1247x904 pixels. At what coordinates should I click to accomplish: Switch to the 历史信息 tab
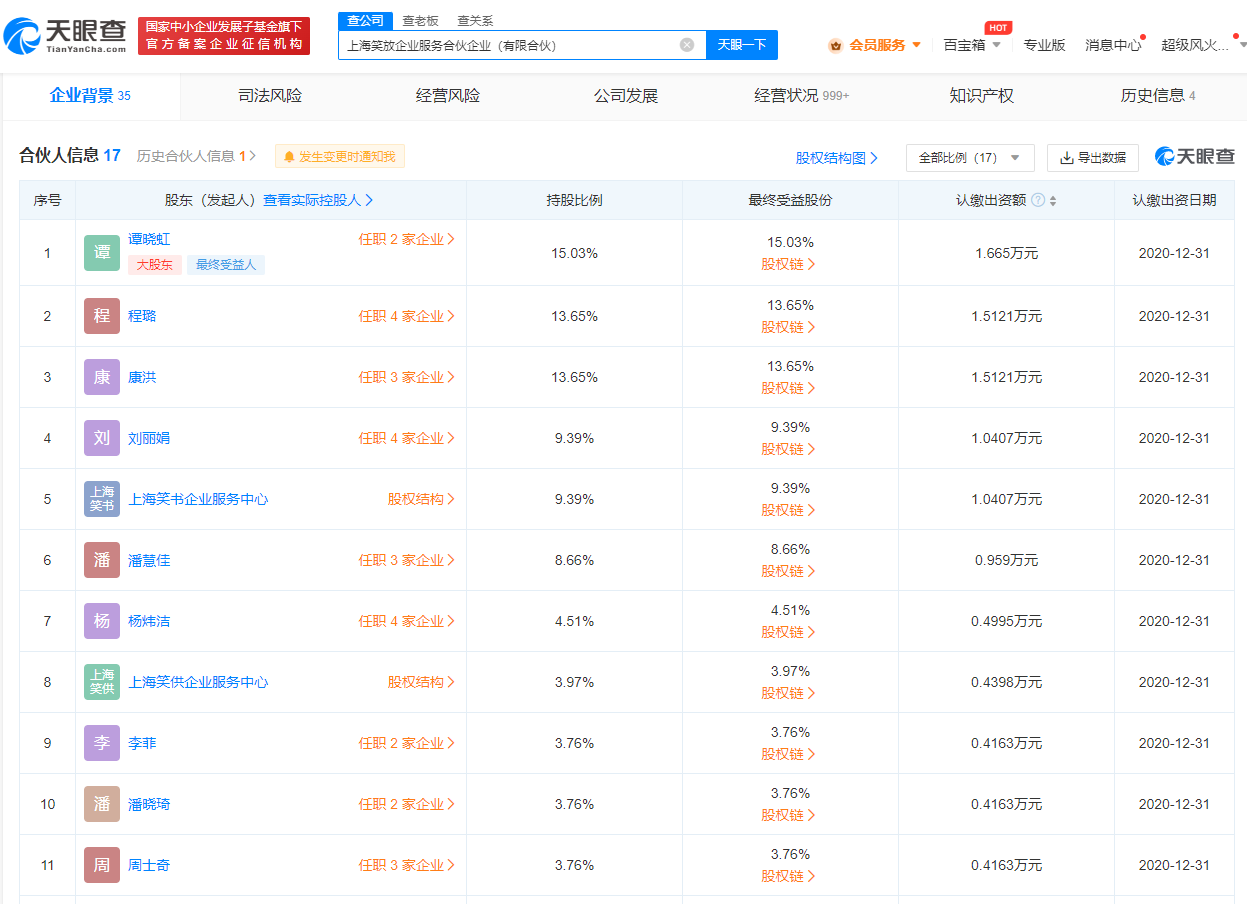(1158, 96)
